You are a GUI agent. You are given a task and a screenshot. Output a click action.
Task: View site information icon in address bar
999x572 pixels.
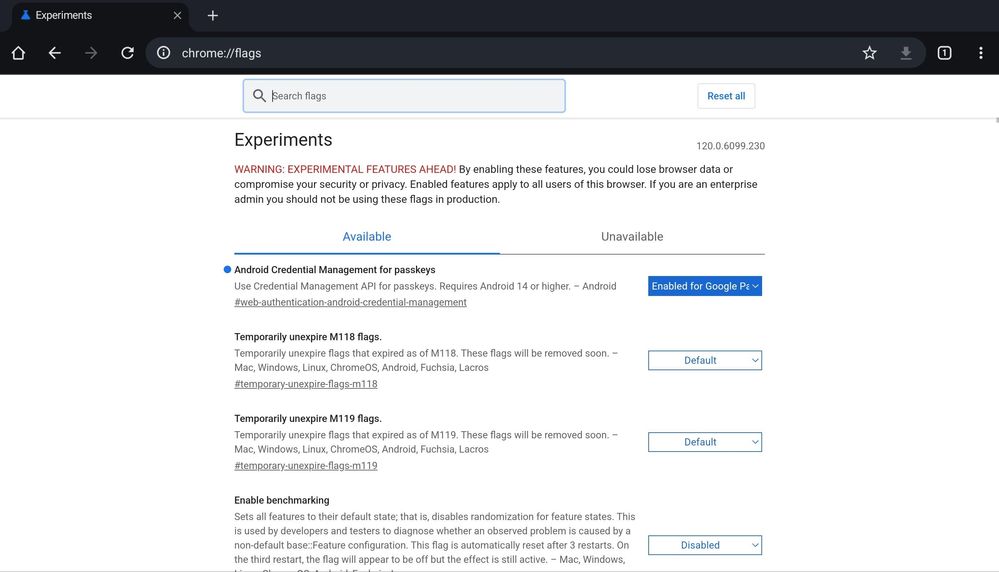tap(164, 53)
